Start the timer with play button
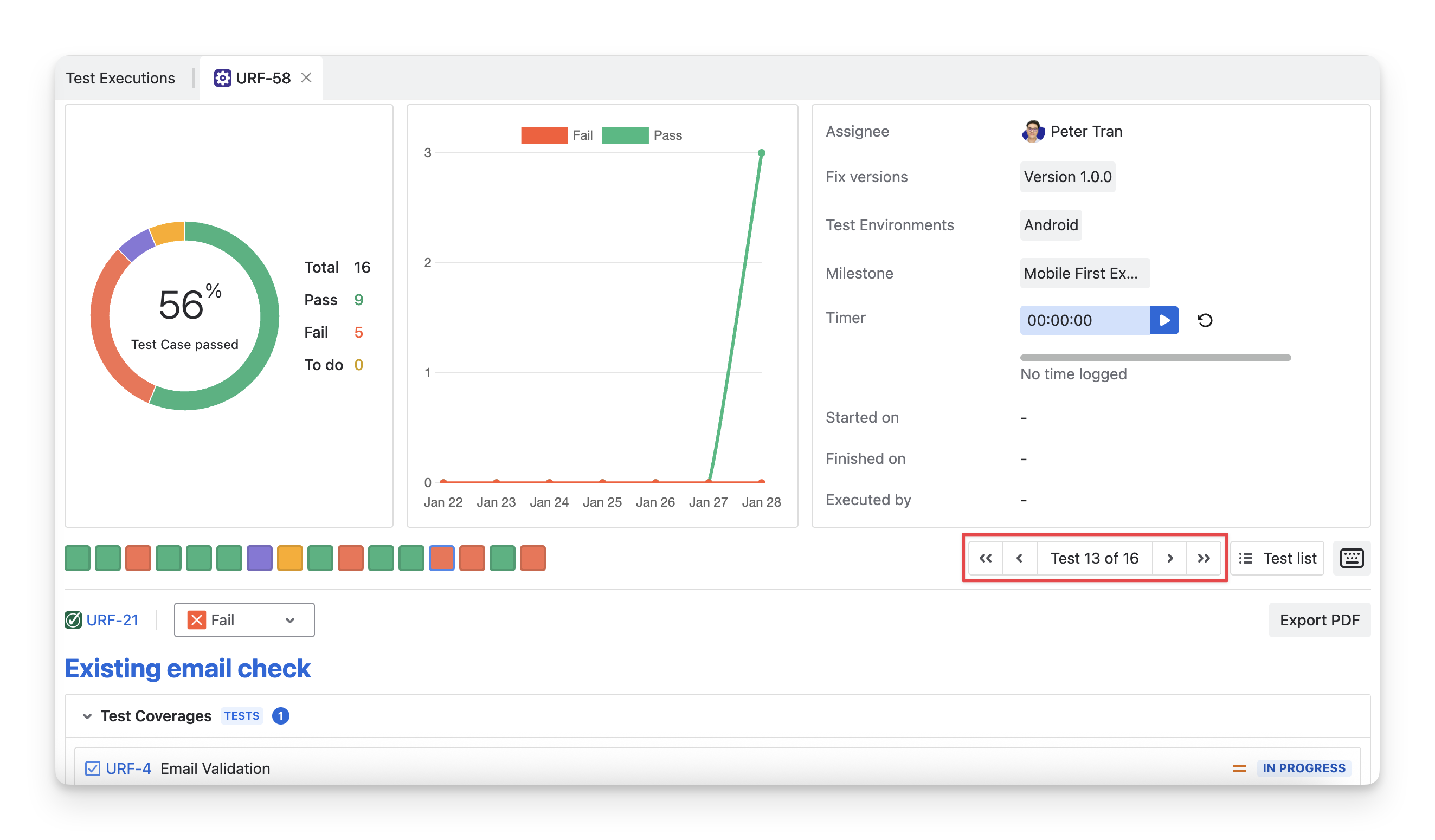 tap(1163, 320)
